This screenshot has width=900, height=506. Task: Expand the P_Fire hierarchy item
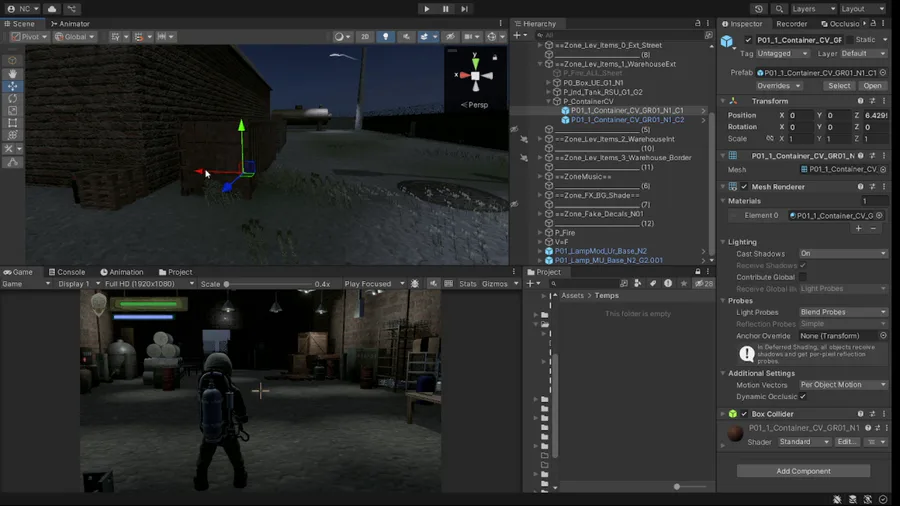click(540, 232)
